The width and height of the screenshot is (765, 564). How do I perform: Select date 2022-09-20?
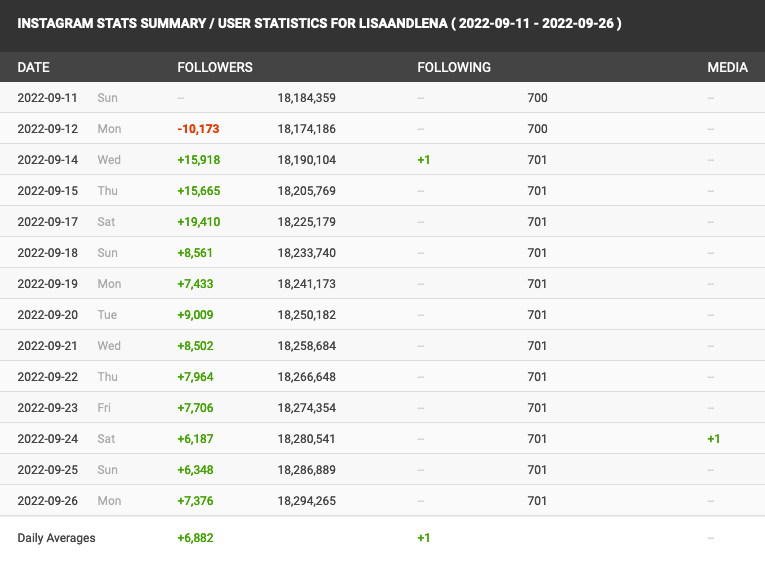click(x=48, y=315)
